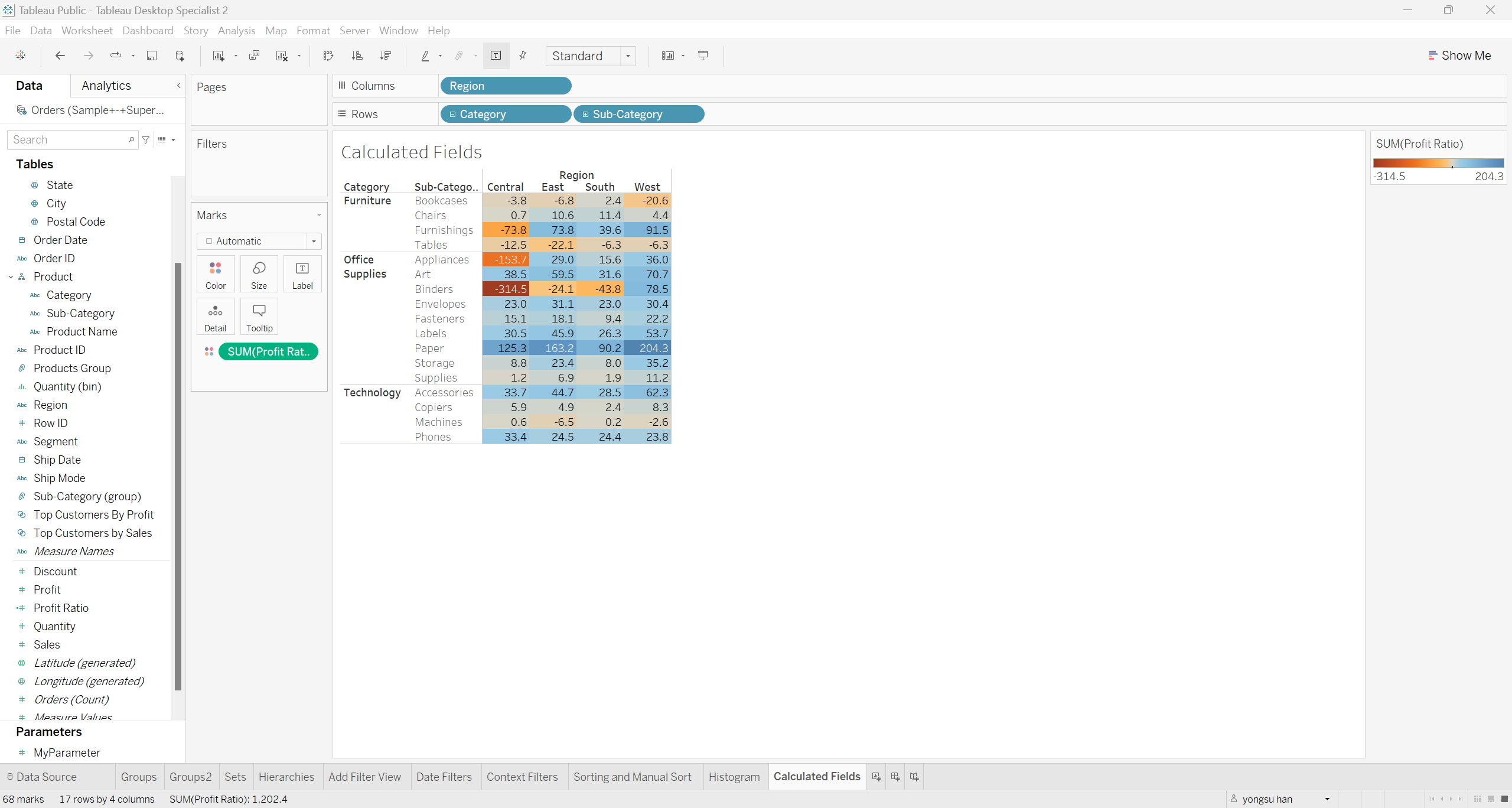Viewport: 1512px width, 808px height.
Task: Click the New Dashboard icon in tab bar
Action: coord(895,777)
